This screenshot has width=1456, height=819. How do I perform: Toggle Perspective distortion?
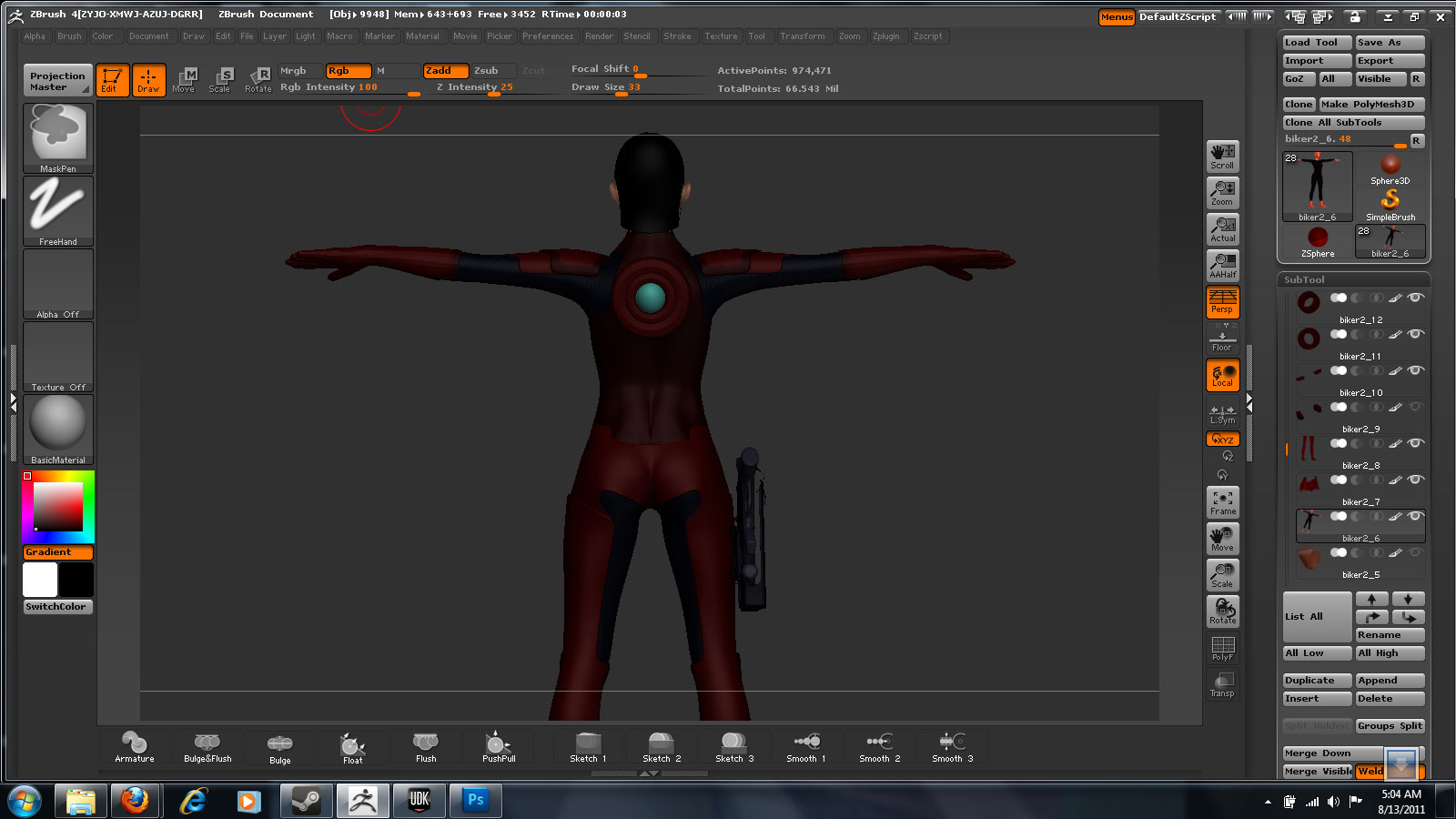(1222, 302)
